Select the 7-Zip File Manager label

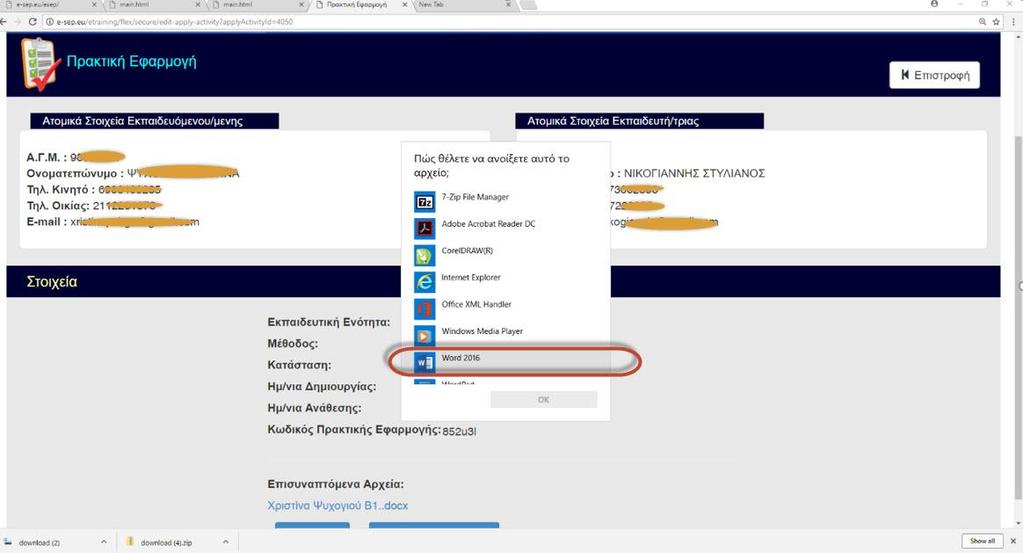[x=475, y=197]
